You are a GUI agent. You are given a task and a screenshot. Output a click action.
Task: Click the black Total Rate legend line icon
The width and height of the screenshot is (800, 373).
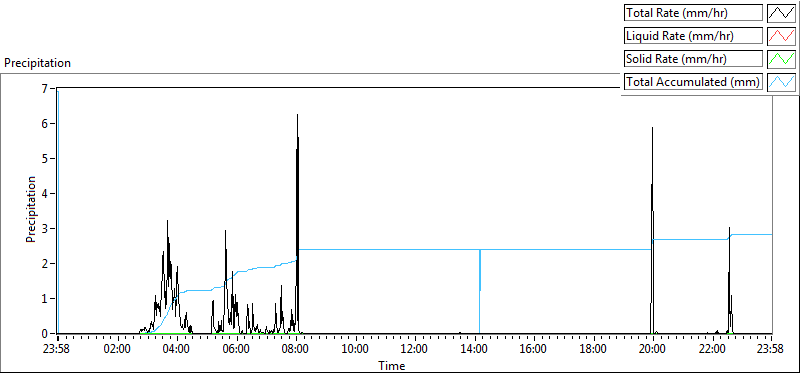(781, 13)
